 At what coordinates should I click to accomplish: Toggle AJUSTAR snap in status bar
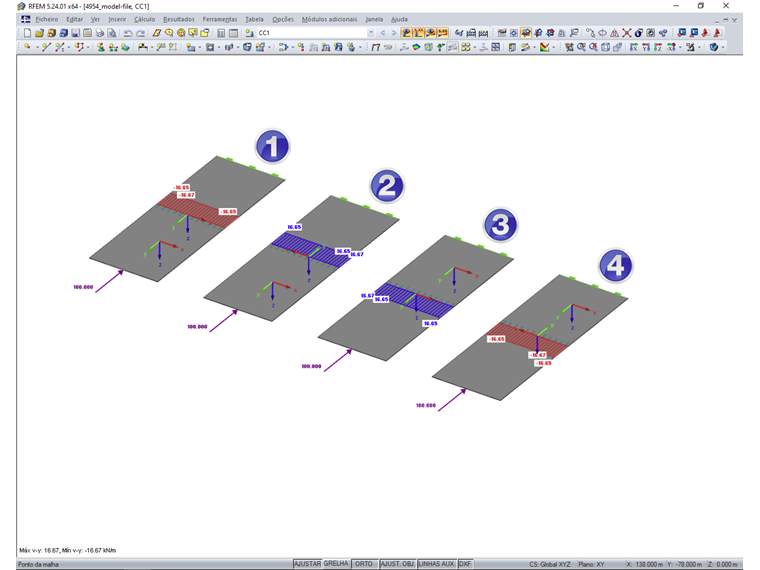pos(307,564)
